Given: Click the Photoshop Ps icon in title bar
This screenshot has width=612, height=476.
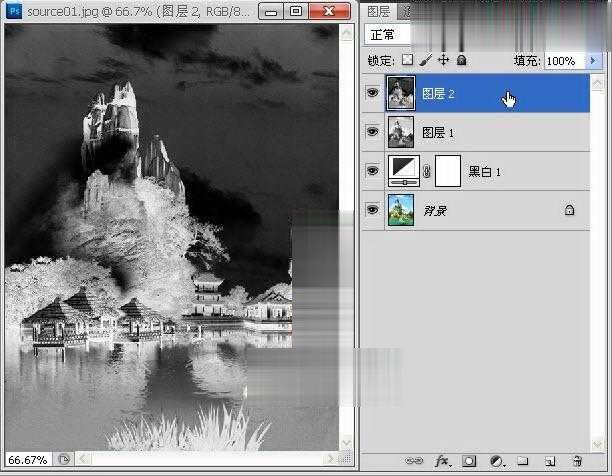Looking at the screenshot, I should [x=14, y=11].
